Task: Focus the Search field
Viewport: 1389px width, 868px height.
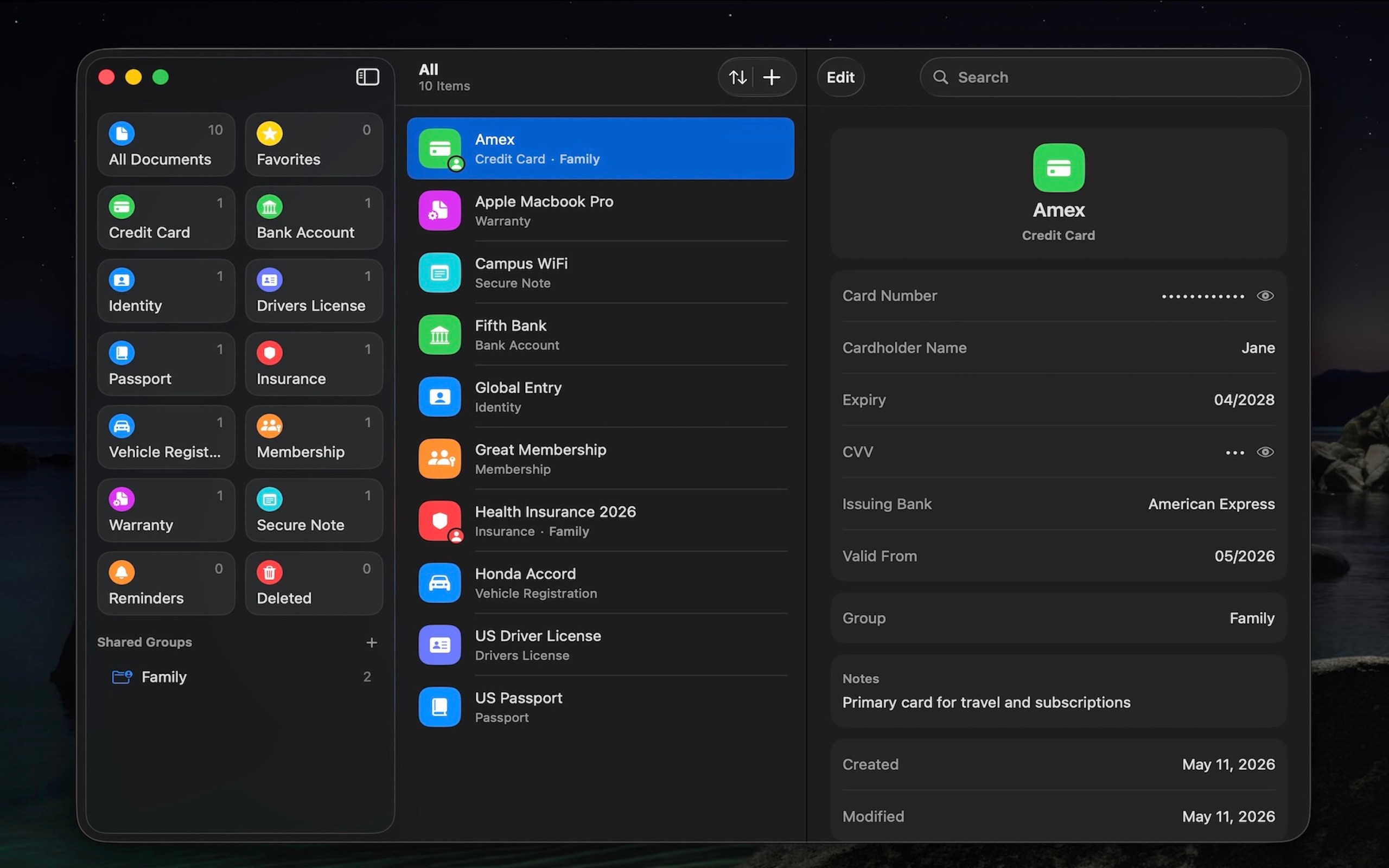Action: 1110,77
